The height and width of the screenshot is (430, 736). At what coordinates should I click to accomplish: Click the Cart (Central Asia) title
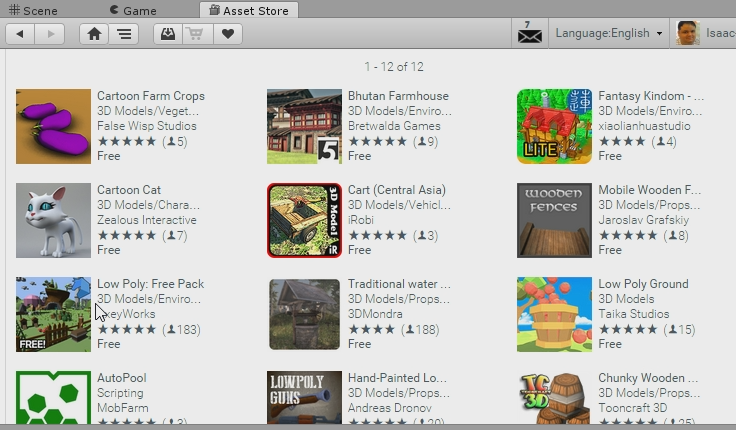(x=397, y=190)
